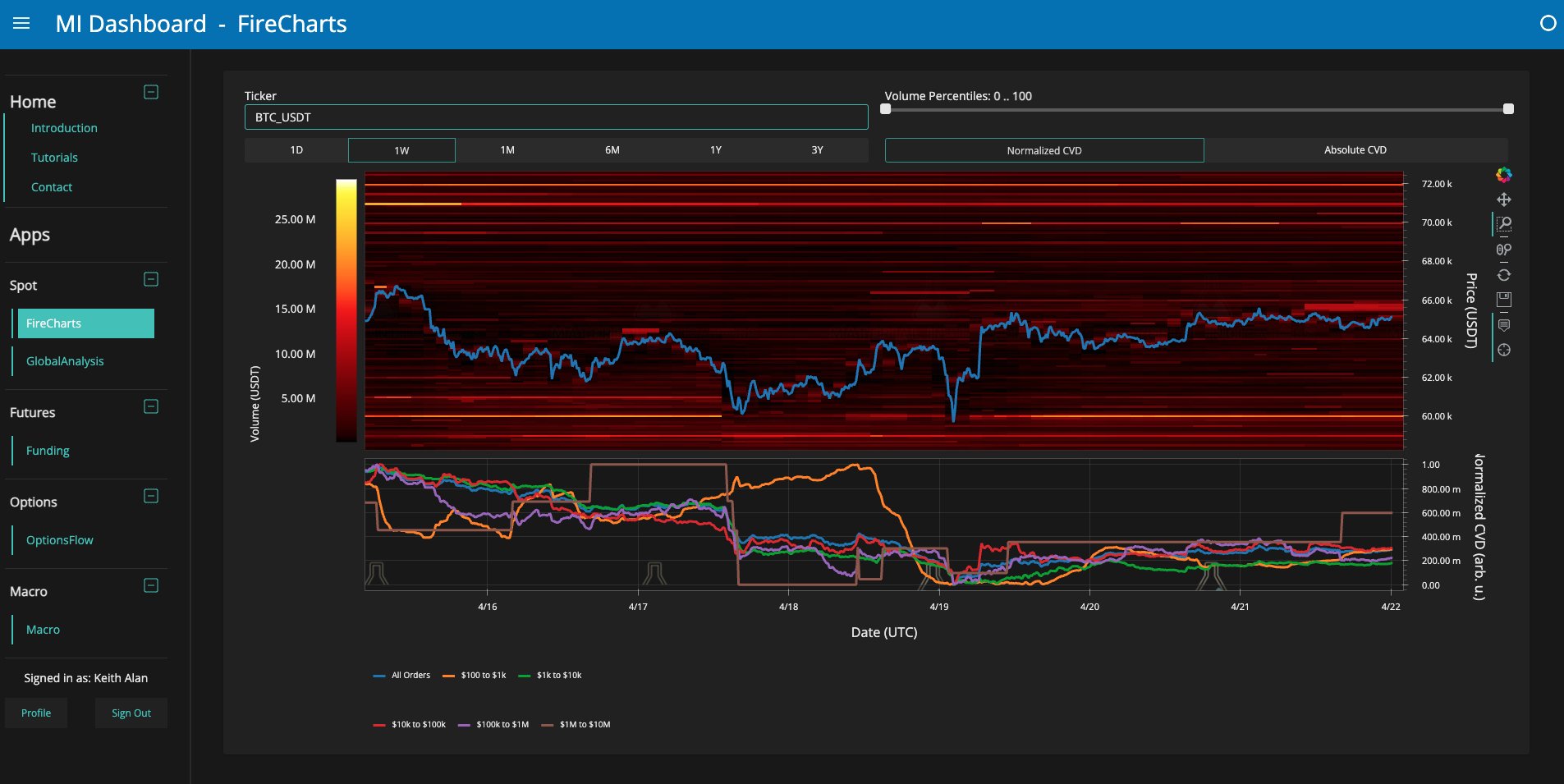Select the Box Zoom tool

pos(1503,224)
